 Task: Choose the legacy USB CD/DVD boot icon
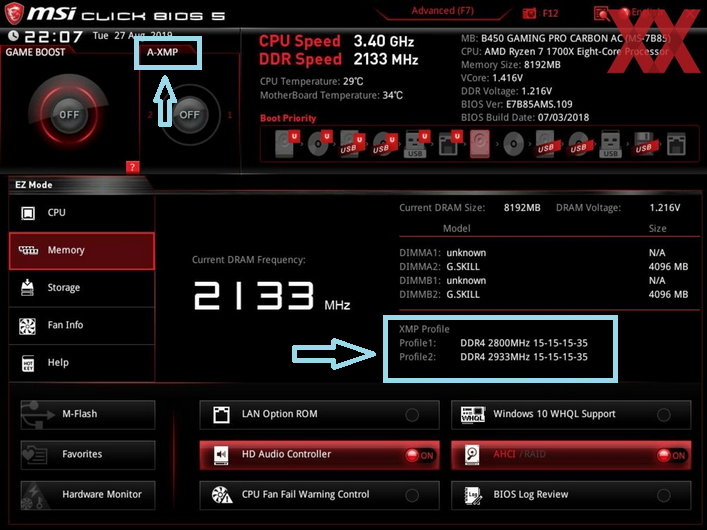(579, 144)
